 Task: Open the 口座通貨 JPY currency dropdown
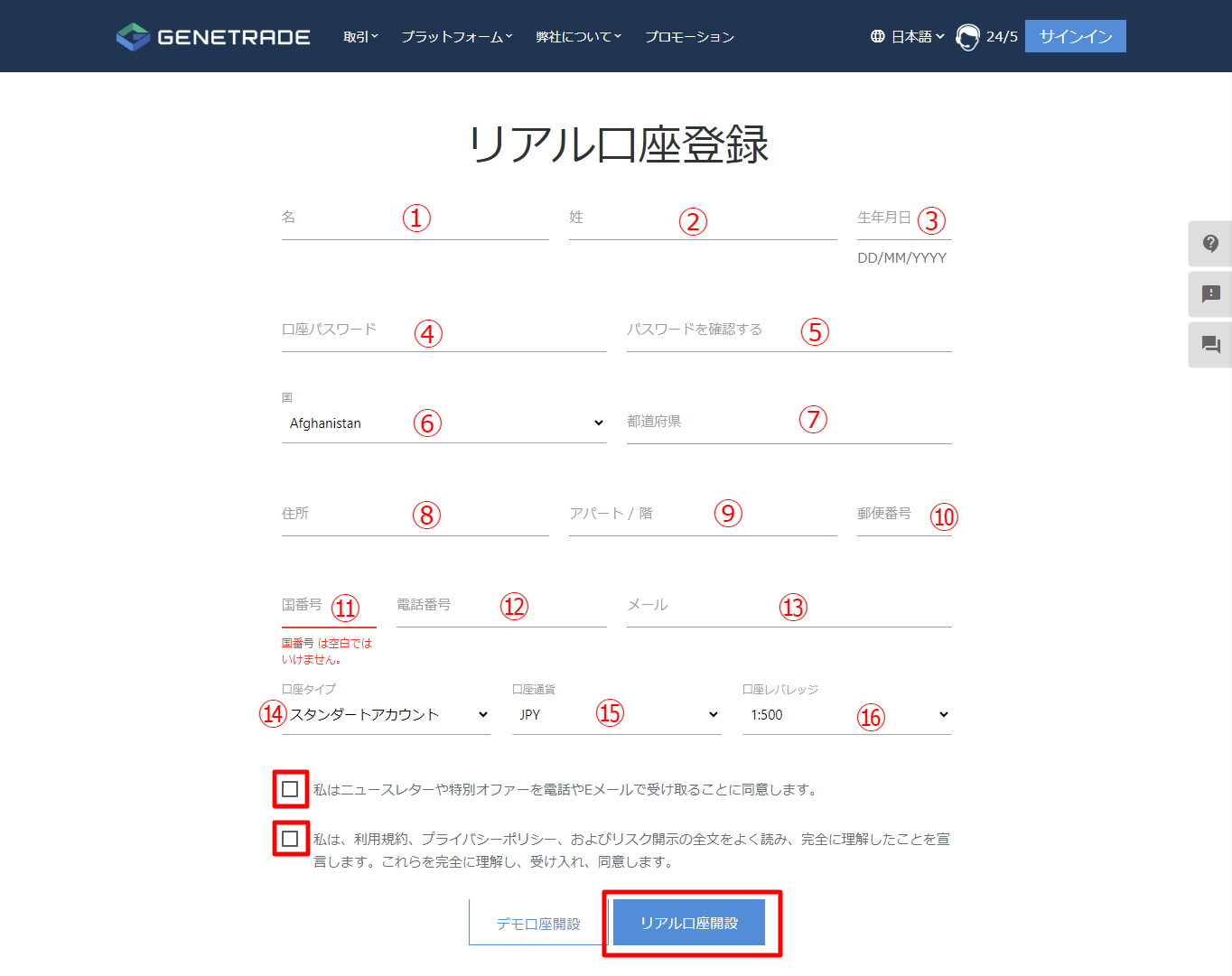click(617, 714)
